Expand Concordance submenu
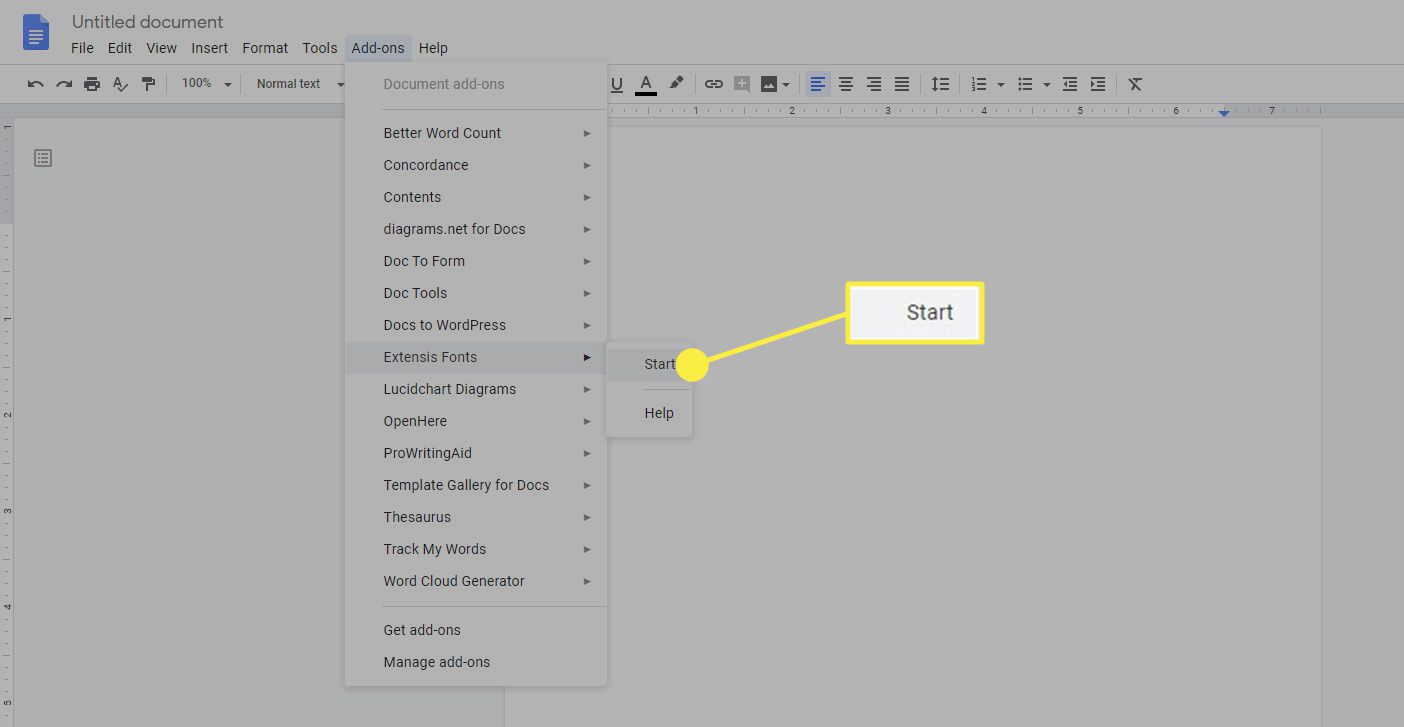This screenshot has height=727, width=1404. tap(476, 165)
